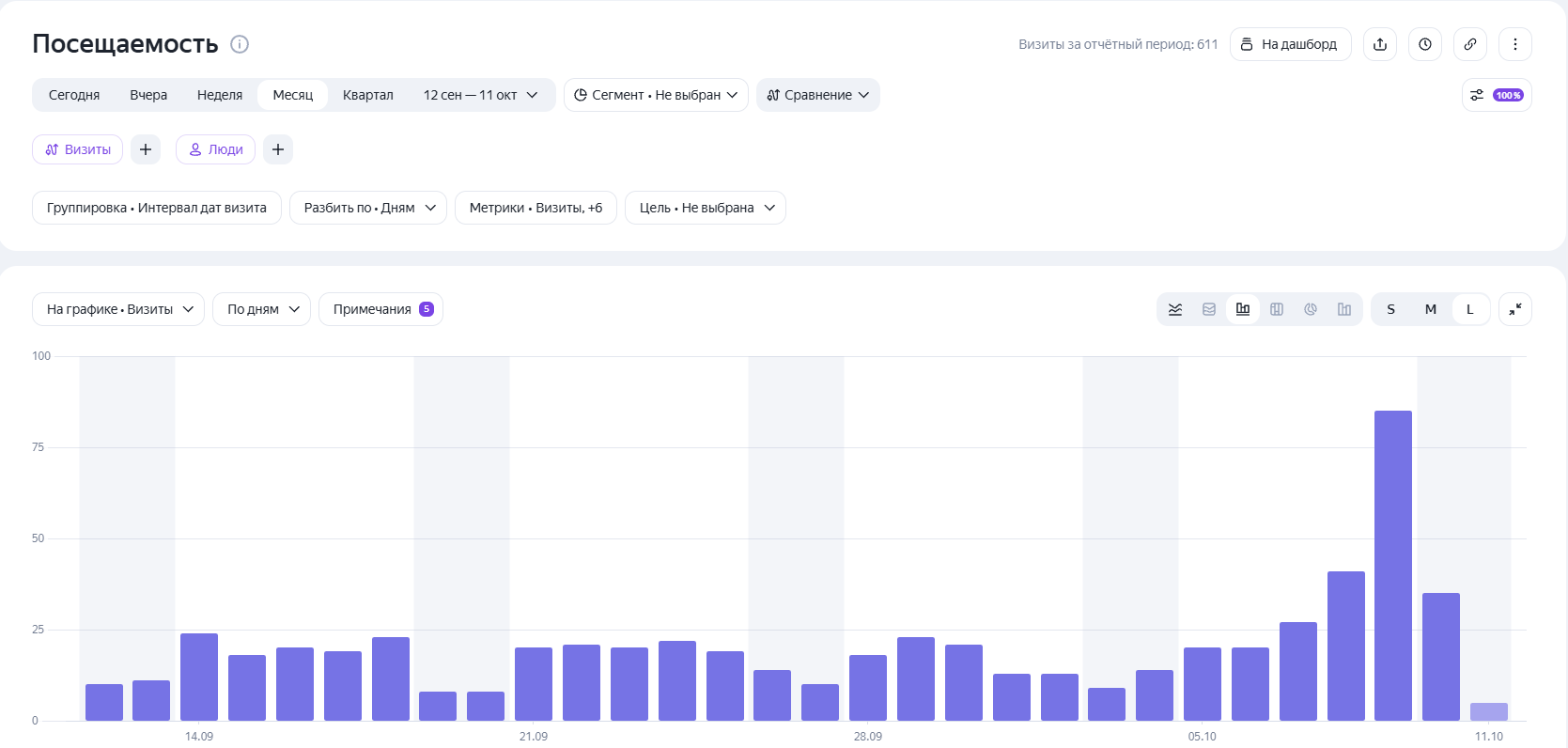Open the clock schedule icon button
This screenshot has height=748, width=1568.
click(1425, 44)
